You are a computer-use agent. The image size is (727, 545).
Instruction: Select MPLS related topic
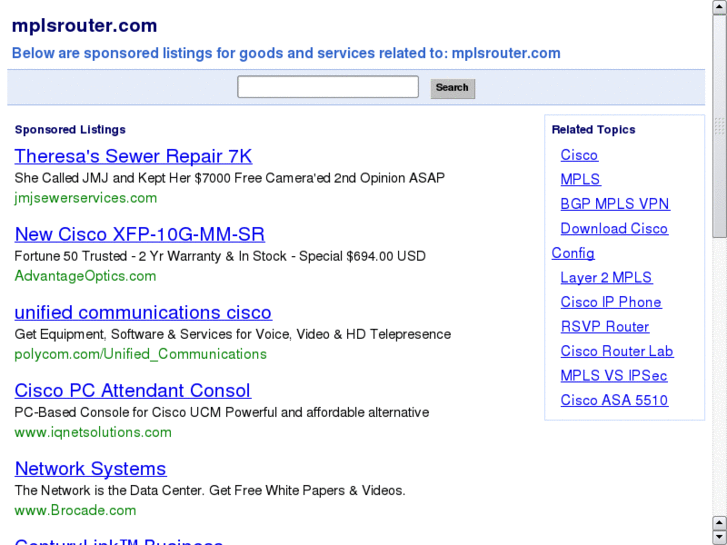580,180
